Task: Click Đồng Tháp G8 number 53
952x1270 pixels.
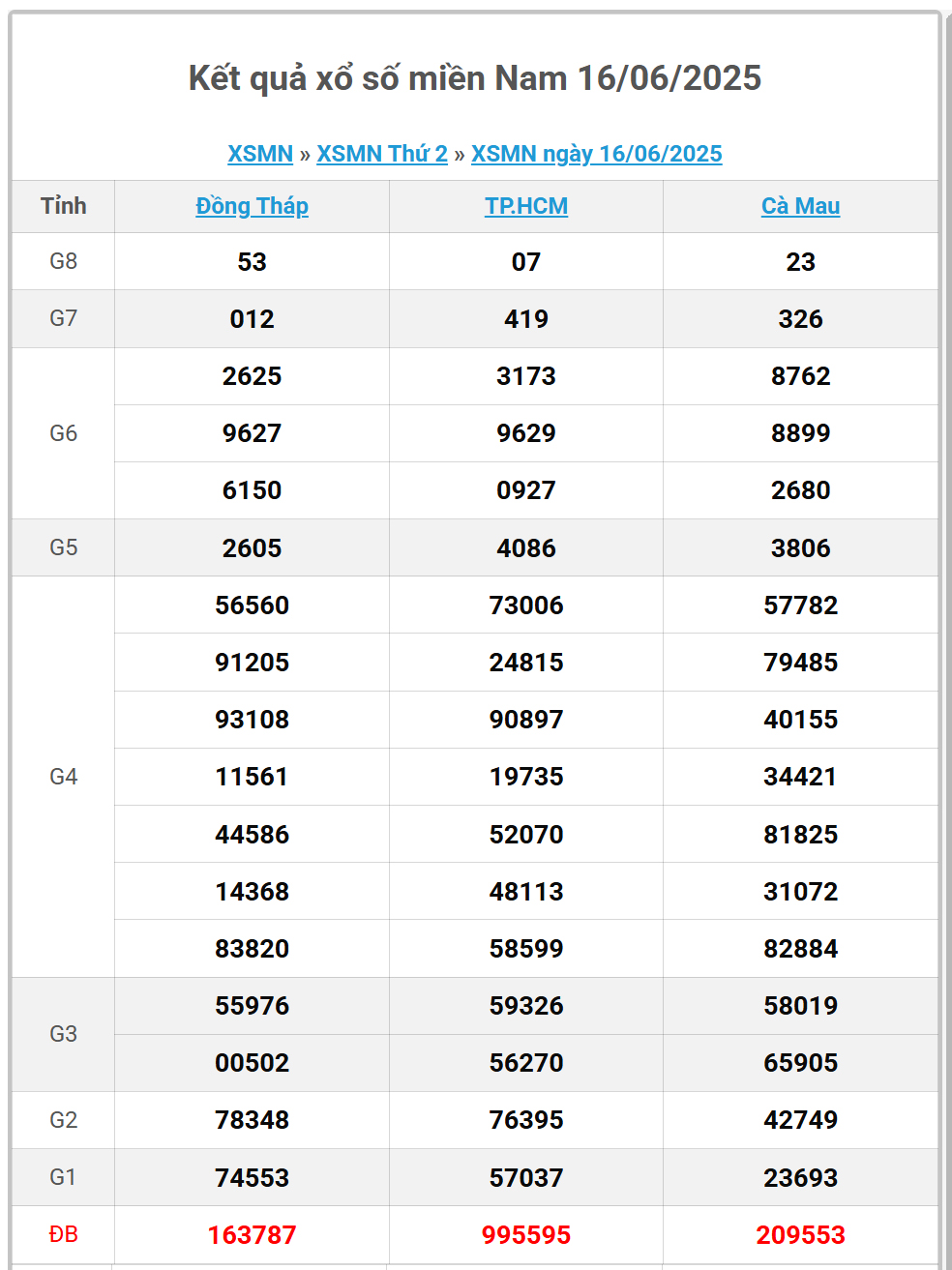Action: click(252, 262)
